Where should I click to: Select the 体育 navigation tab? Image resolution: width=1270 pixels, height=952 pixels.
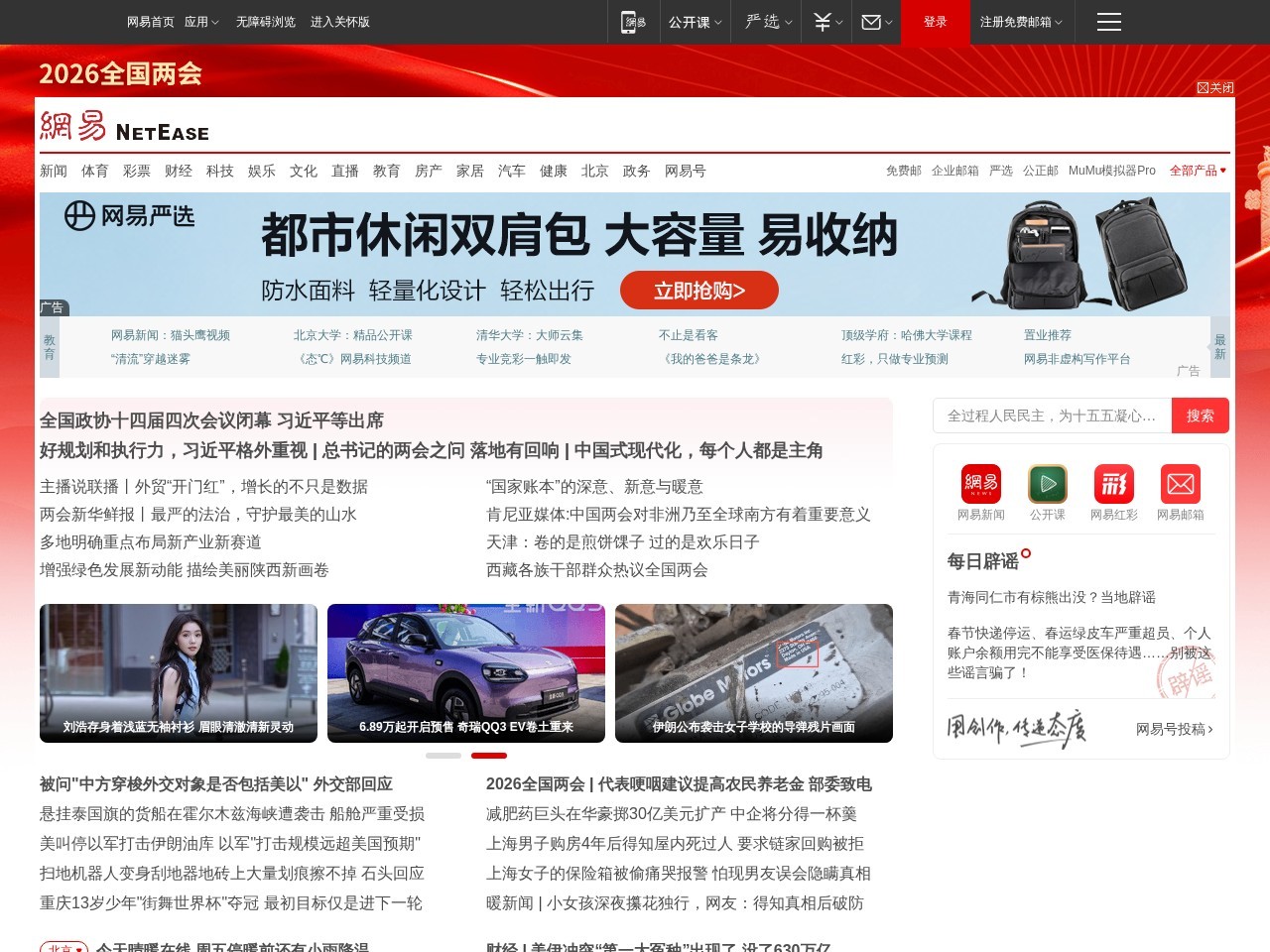point(95,171)
